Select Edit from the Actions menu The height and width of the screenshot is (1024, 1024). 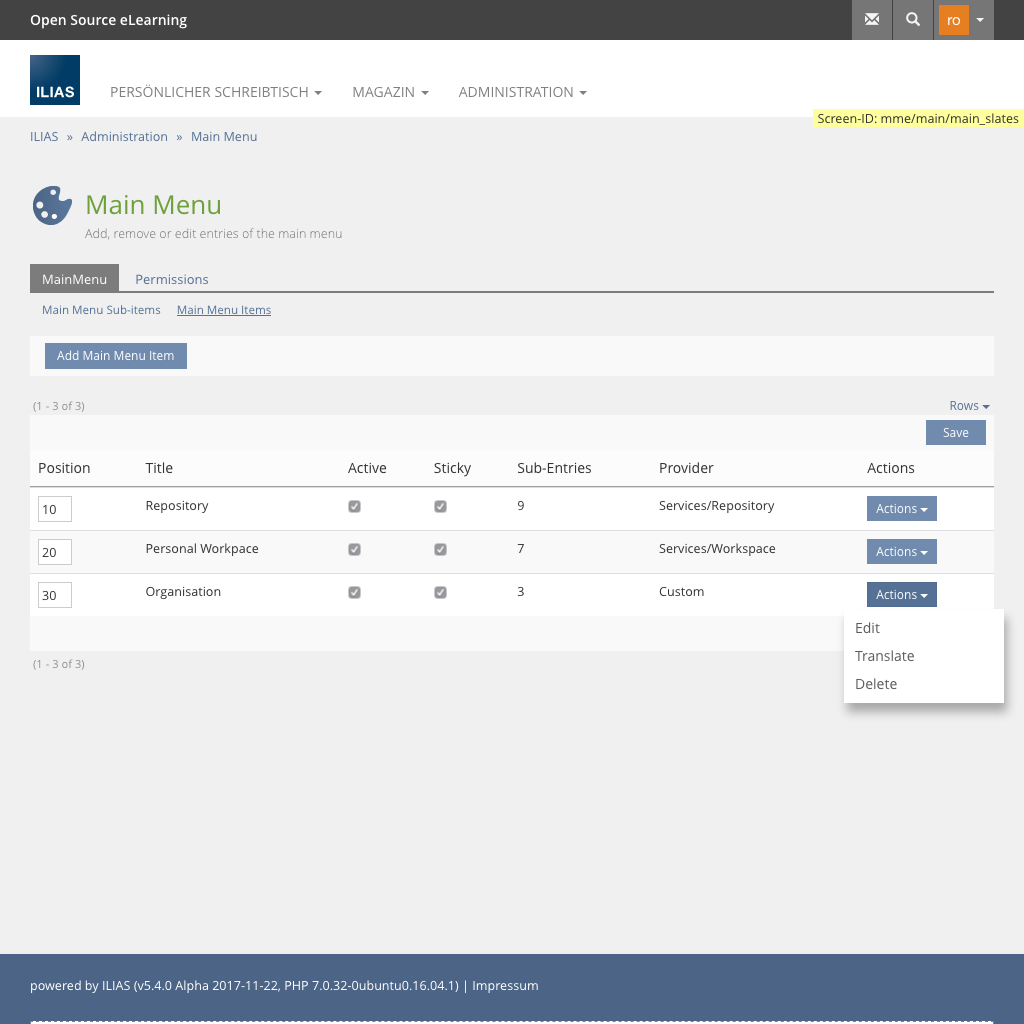coord(867,628)
